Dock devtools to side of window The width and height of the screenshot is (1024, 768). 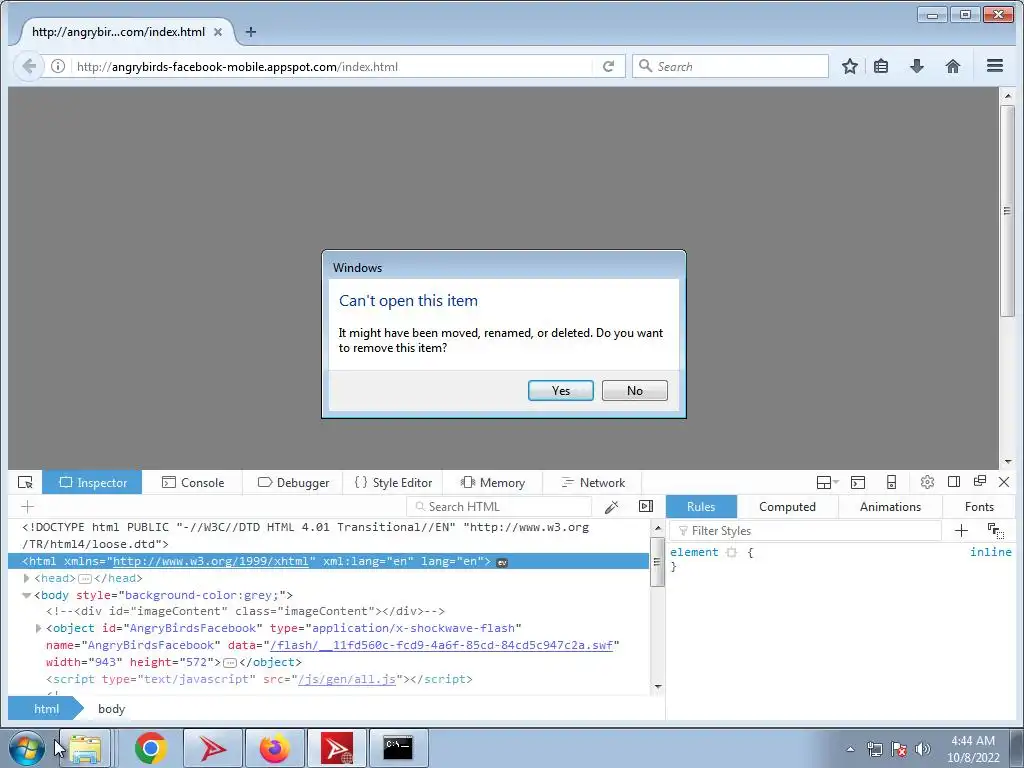[953, 482]
